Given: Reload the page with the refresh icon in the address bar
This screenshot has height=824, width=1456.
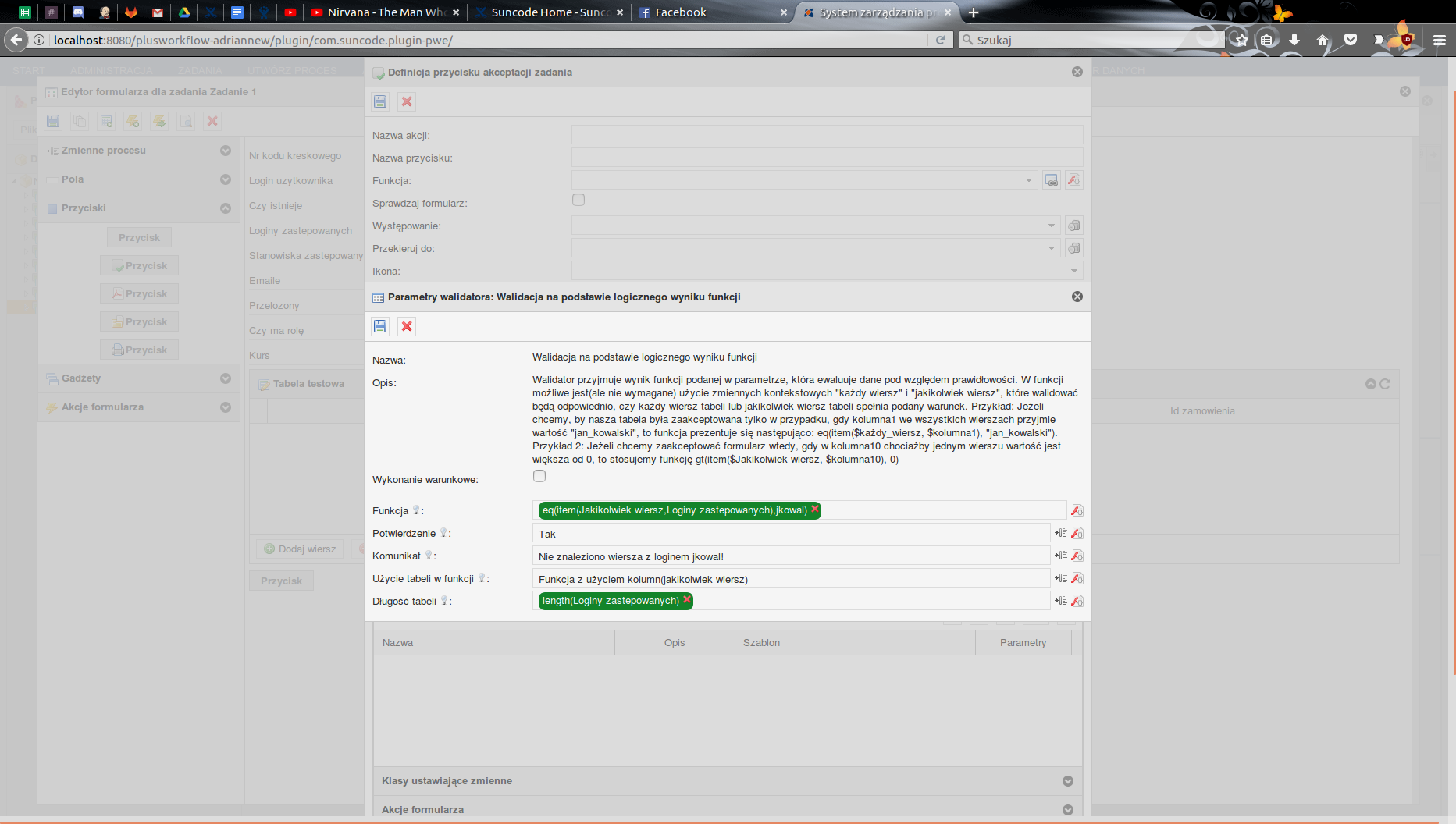Looking at the screenshot, I should (x=940, y=40).
